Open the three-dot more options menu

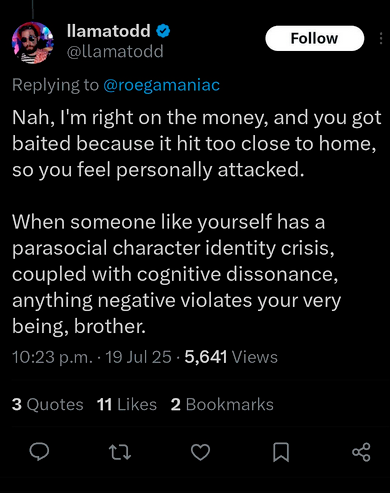click(x=381, y=38)
